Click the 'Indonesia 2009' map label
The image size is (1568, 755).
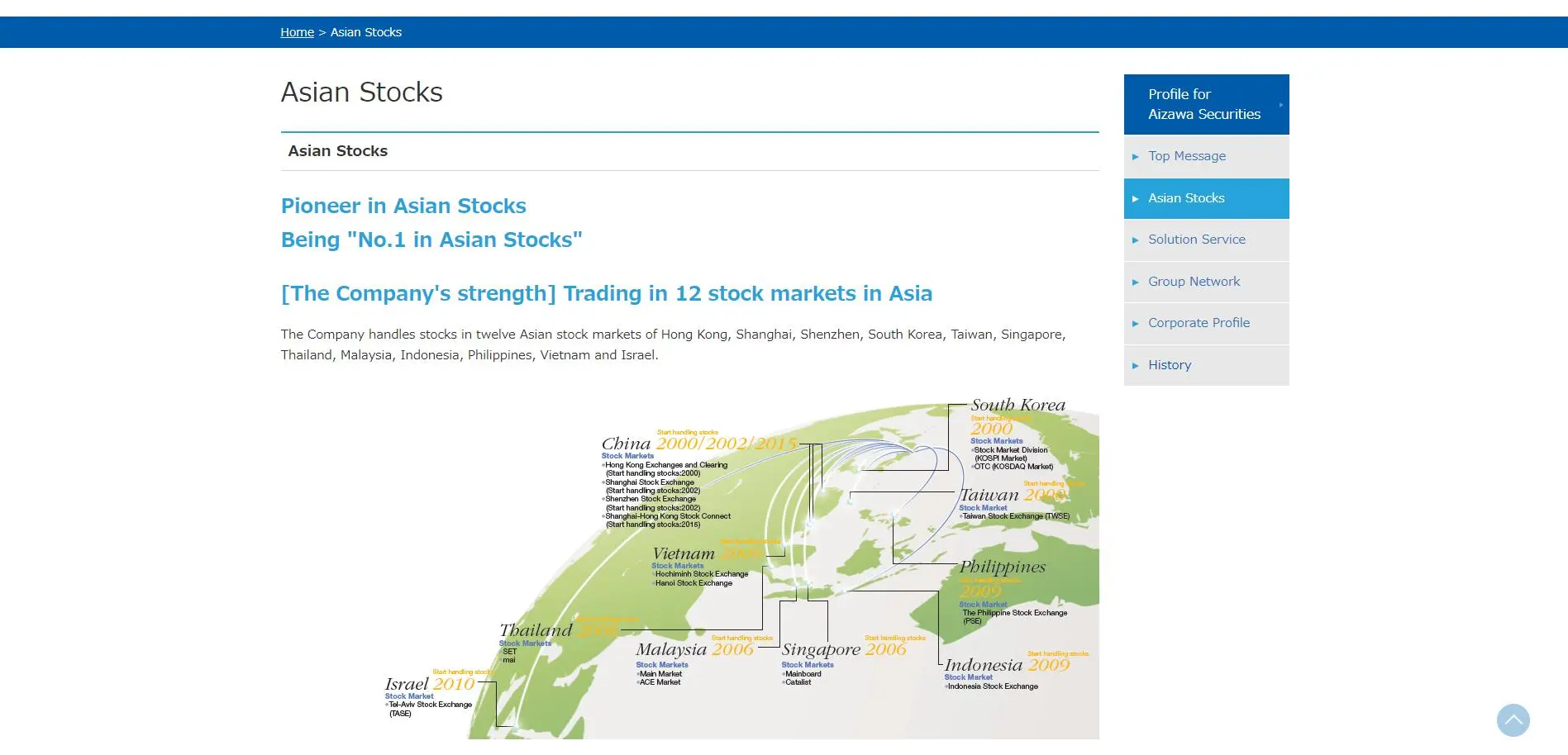point(1007,665)
